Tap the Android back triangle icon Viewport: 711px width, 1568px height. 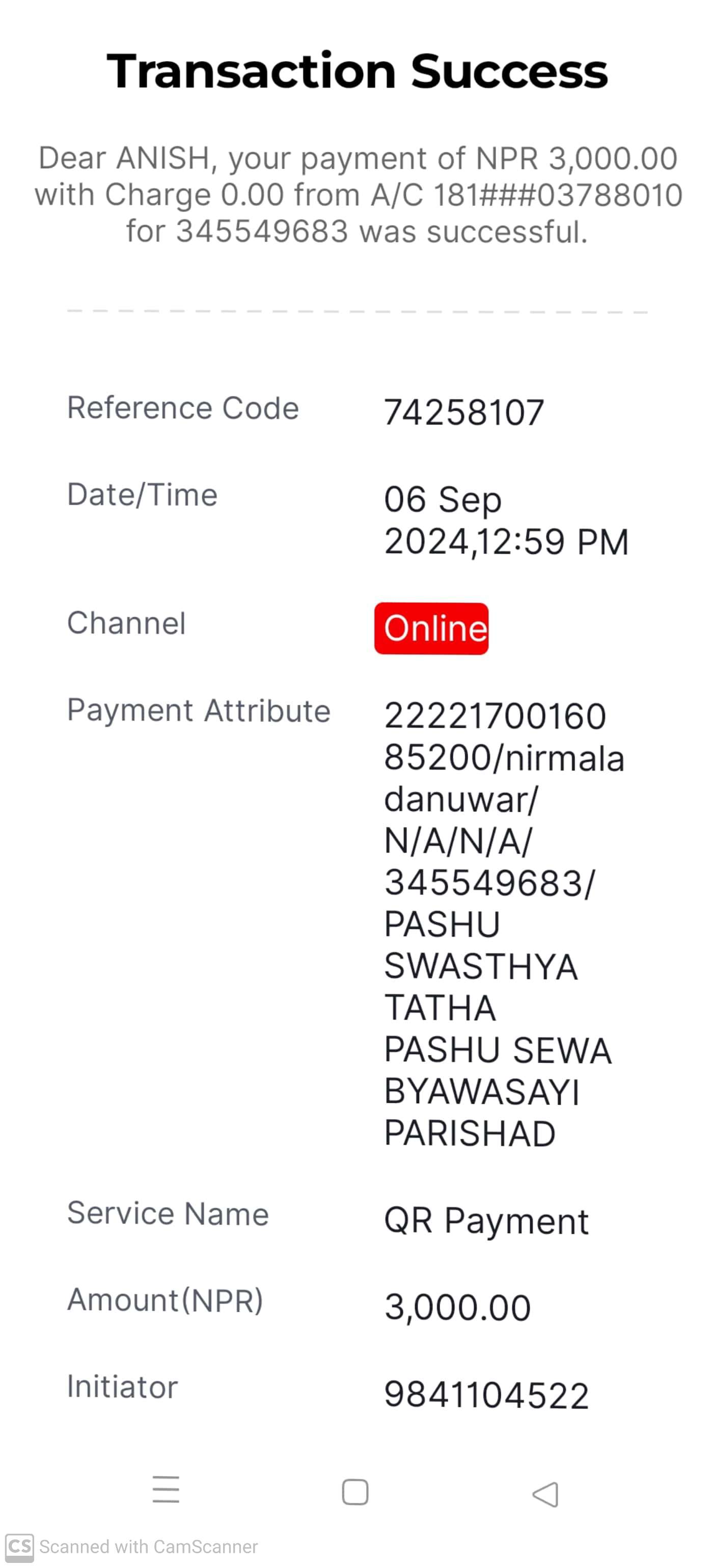[x=545, y=1494]
